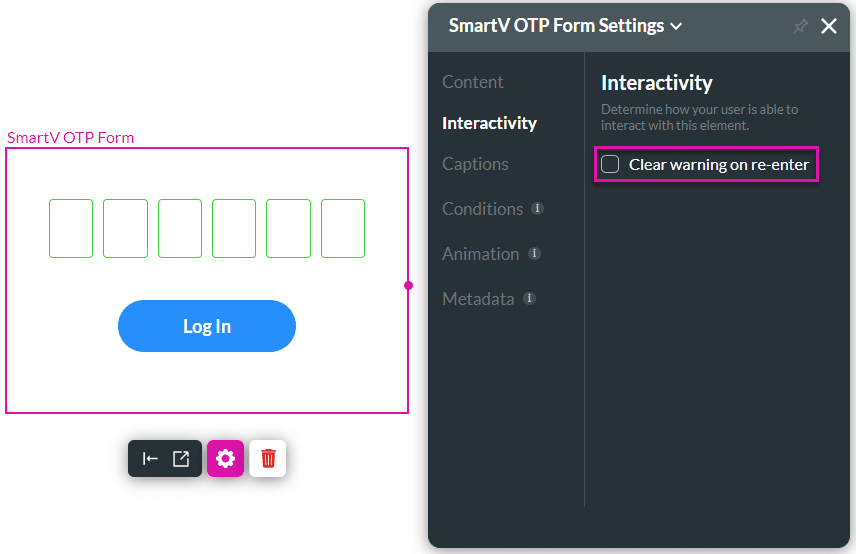Viewport: 856px width, 554px height.
Task: Open the Metadata tab
Action: coord(478,299)
